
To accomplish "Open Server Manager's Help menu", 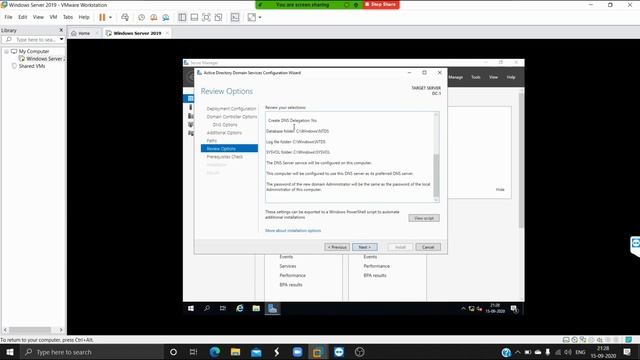I will (511, 77).
